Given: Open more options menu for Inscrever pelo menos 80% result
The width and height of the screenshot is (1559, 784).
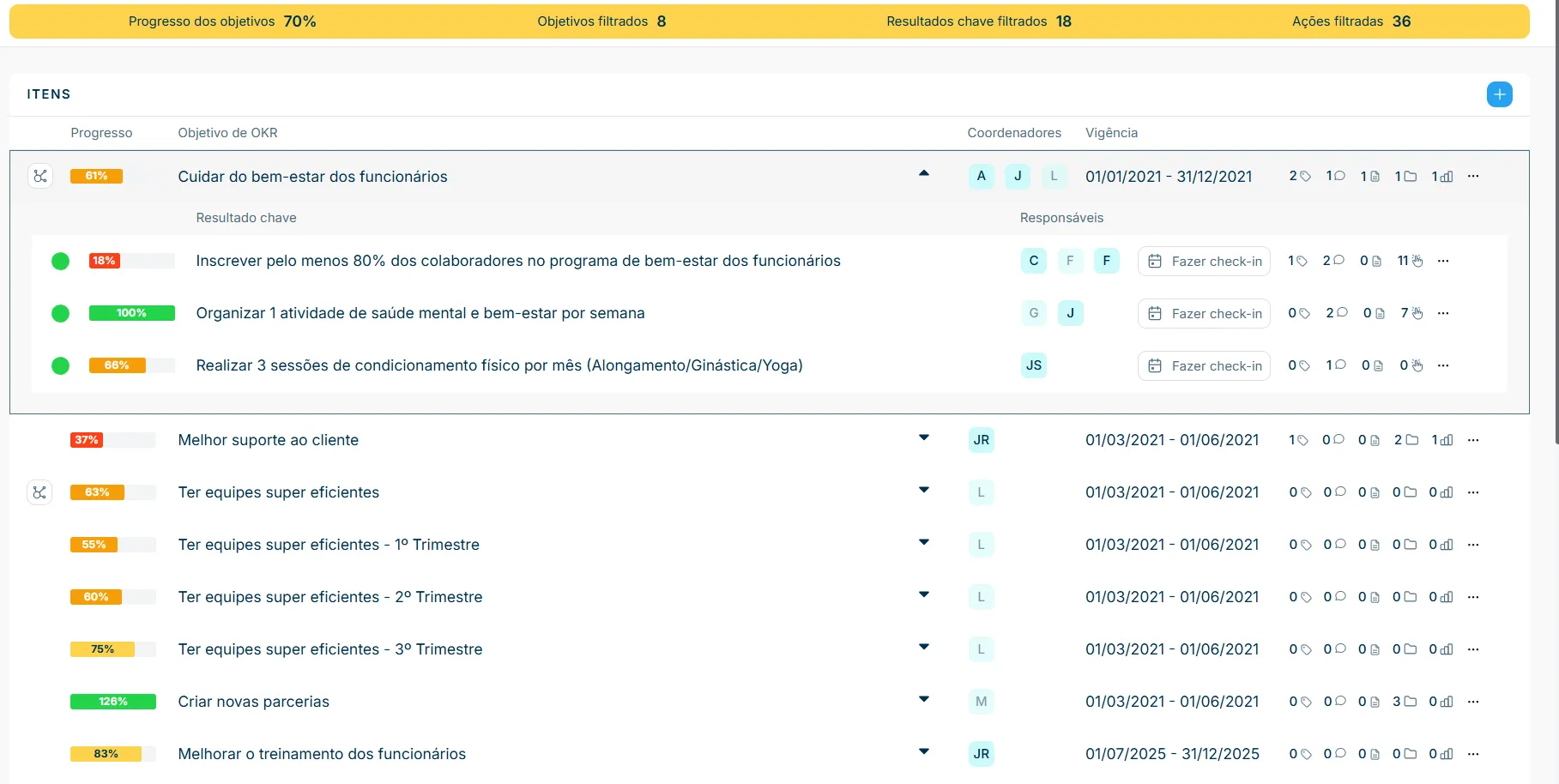Looking at the screenshot, I should pyautogui.click(x=1443, y=261).
